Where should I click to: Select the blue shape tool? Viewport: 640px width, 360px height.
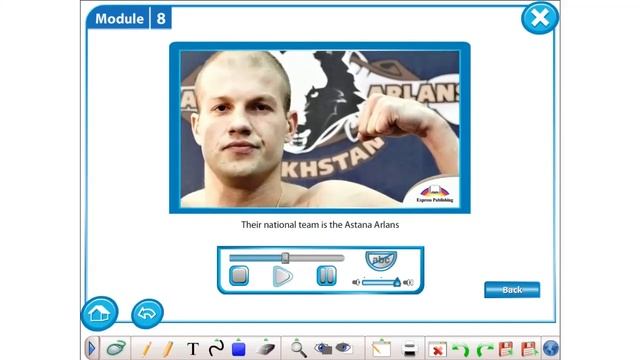point(239,348)
